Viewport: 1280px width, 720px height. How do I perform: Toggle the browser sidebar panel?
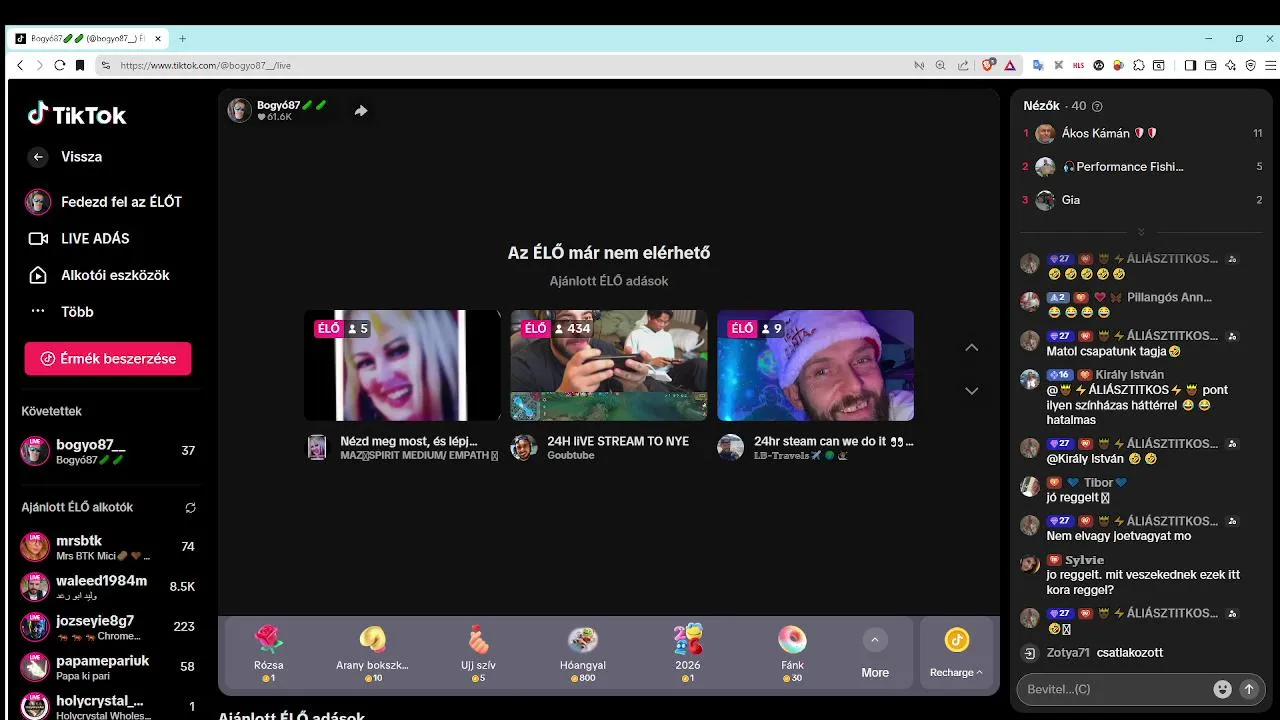point(1190,65)
